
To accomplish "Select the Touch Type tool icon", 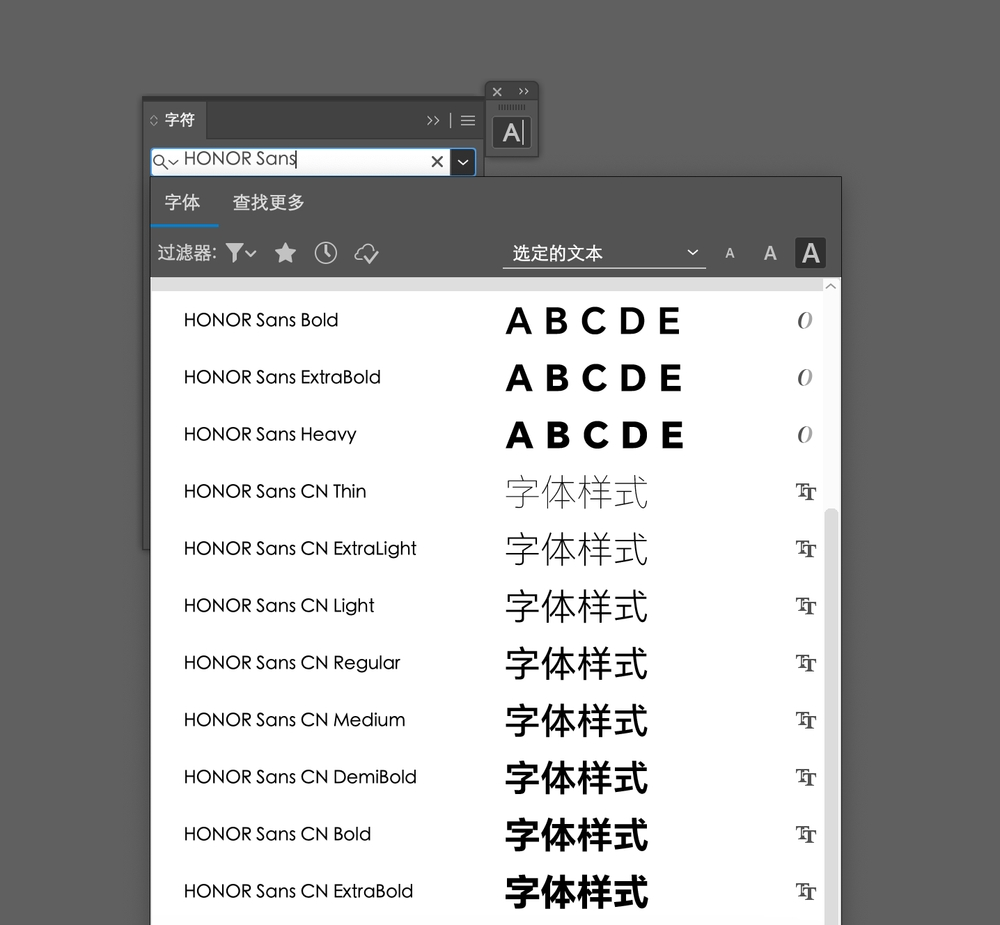I will (x=512, y=131).
